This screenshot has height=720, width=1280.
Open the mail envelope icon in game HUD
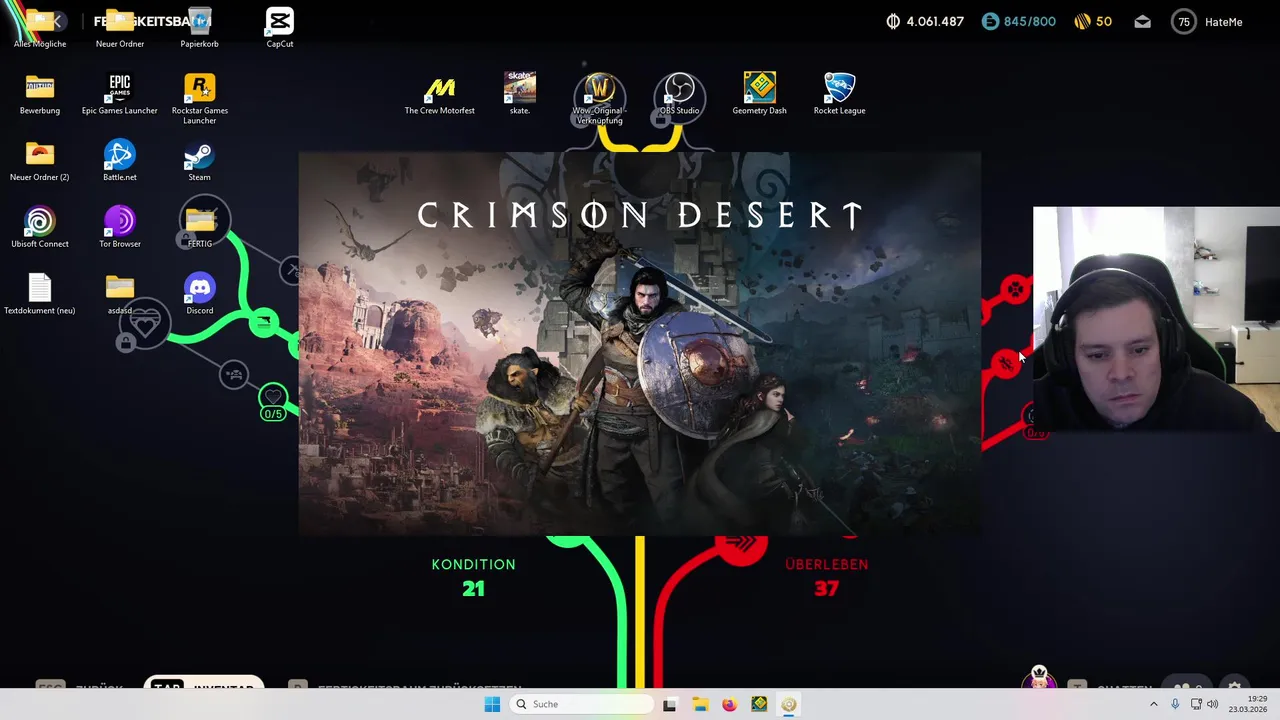coord(1143,21)
